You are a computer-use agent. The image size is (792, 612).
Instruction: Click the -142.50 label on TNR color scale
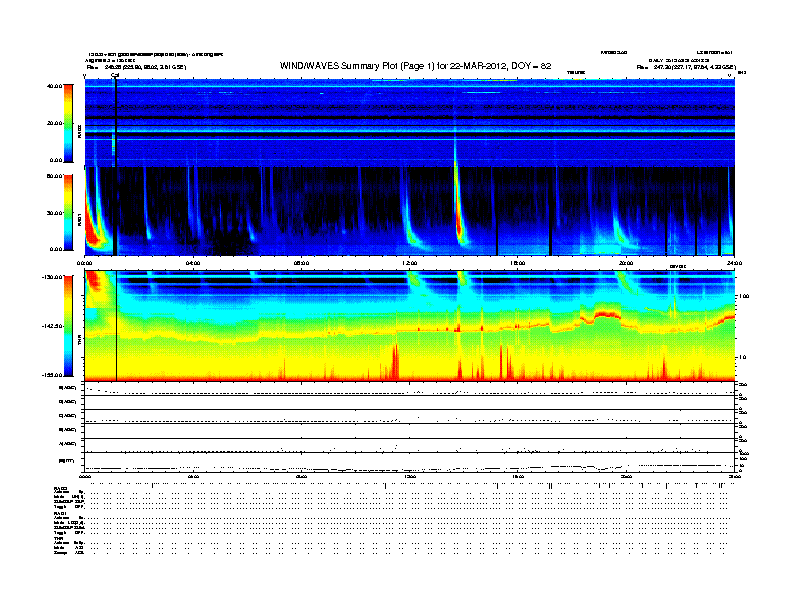[x=52, y=326]
